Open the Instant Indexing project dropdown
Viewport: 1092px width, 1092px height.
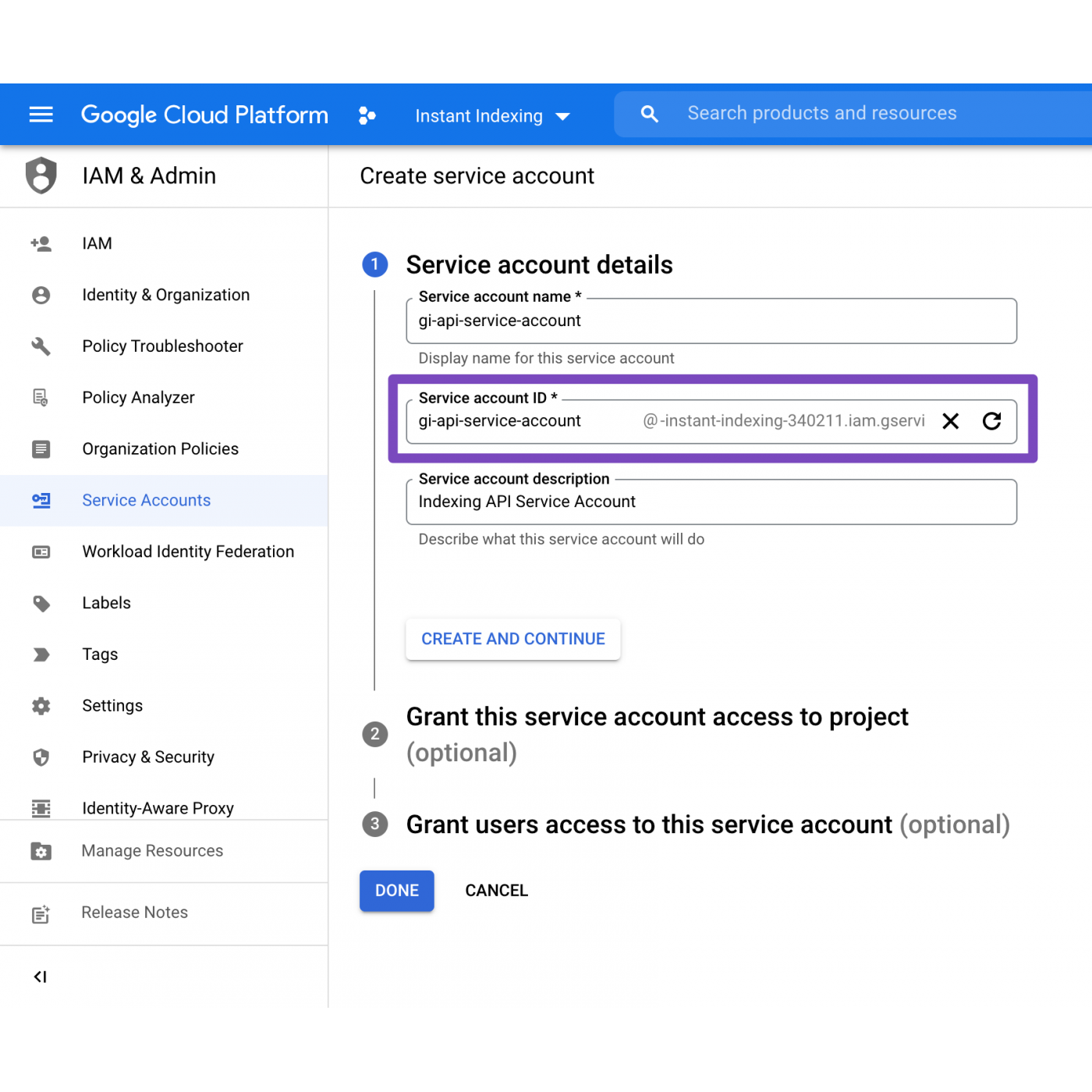pyautogui.click(x=492, y=116)
